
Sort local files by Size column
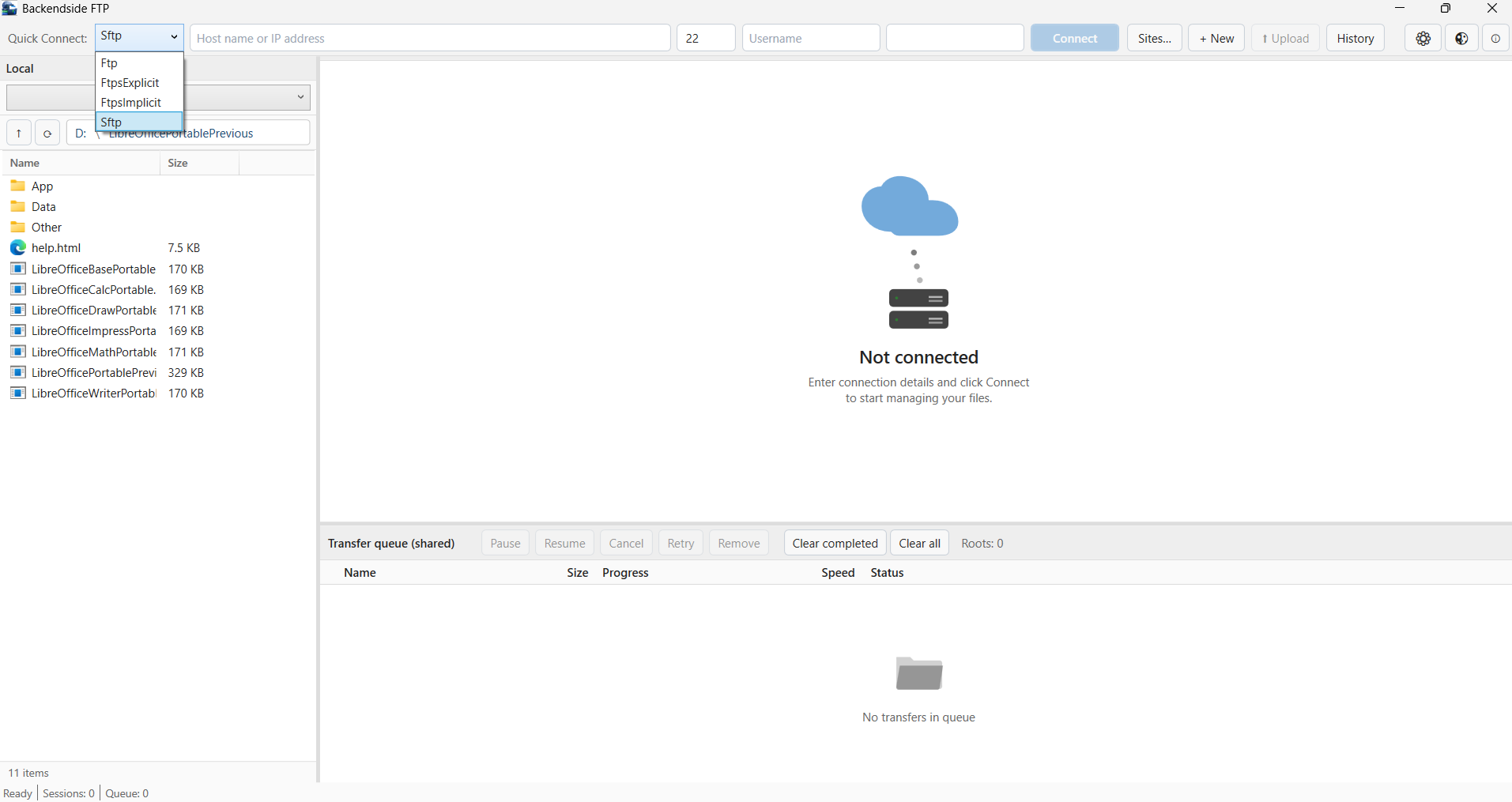200,163
